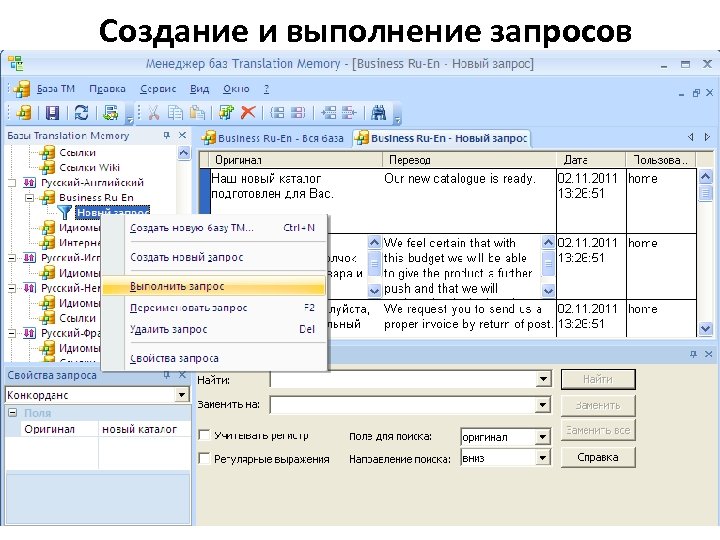
Task: Pin the Базы Translation Memory panel
Action: coord(167,135)
